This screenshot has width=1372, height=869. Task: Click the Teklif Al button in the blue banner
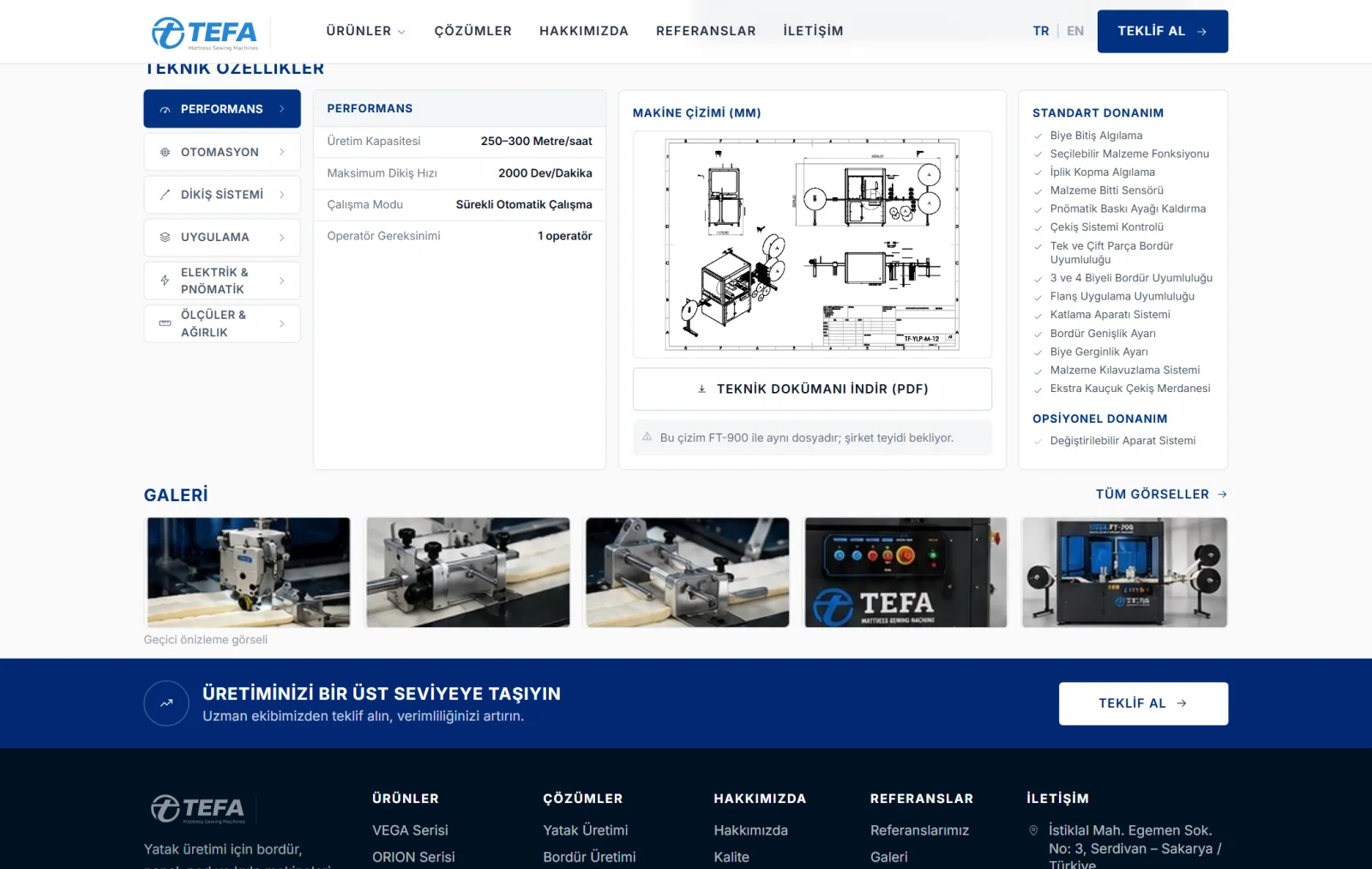click(1143, 703)
